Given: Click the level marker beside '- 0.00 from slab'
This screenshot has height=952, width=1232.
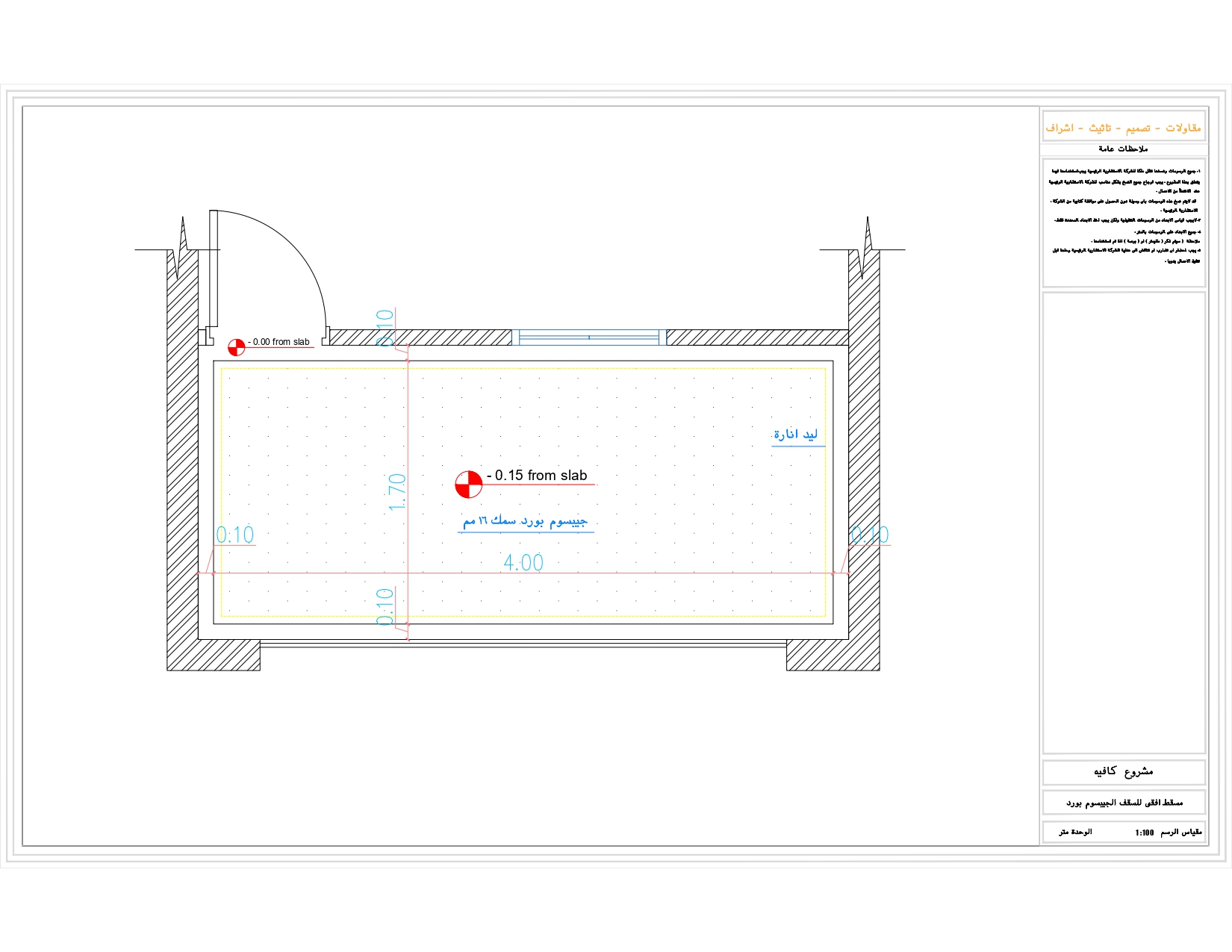Looking at the screenshot, I should point(236,347).
